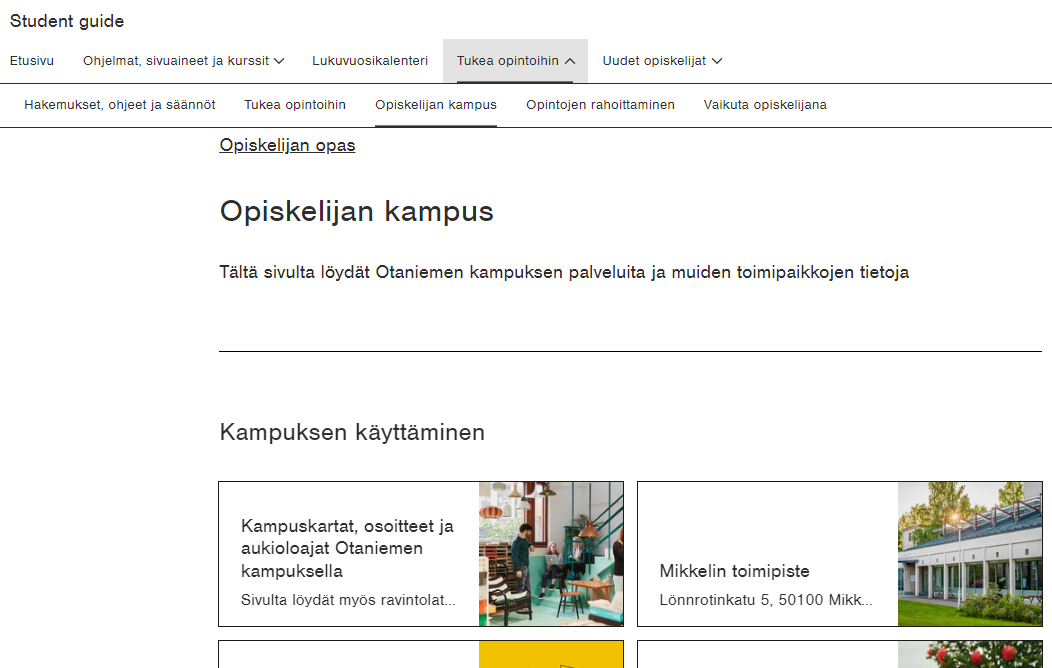1052x668 pixels.
Task: Expand the Uudet opiskelijat dropdown
Action: point(662,61)
